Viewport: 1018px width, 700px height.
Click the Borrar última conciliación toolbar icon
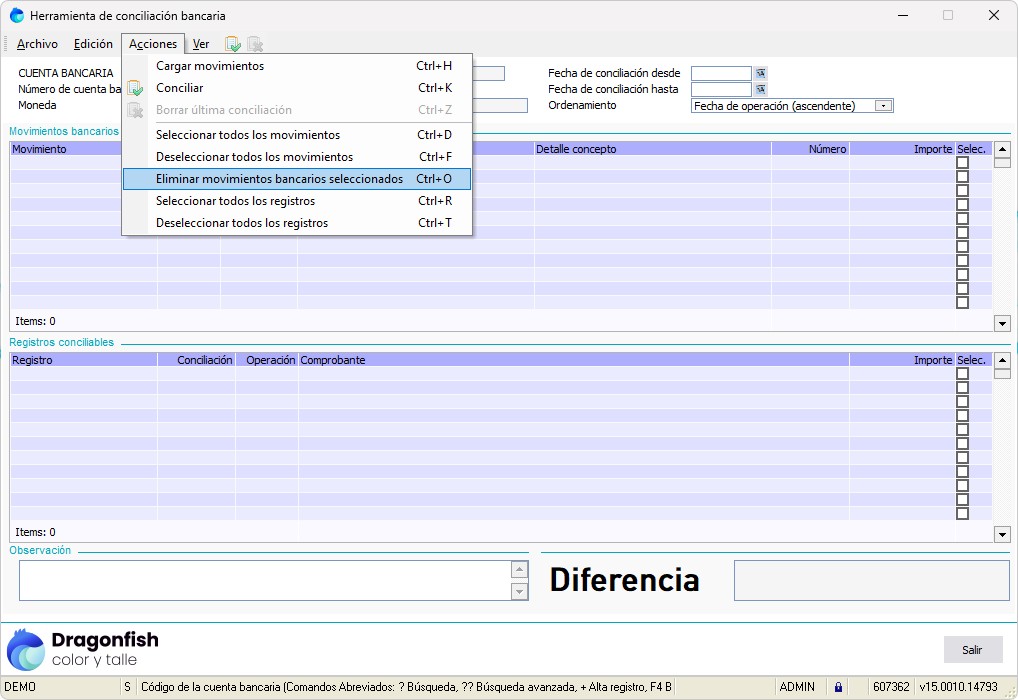(x=255, y=44)
